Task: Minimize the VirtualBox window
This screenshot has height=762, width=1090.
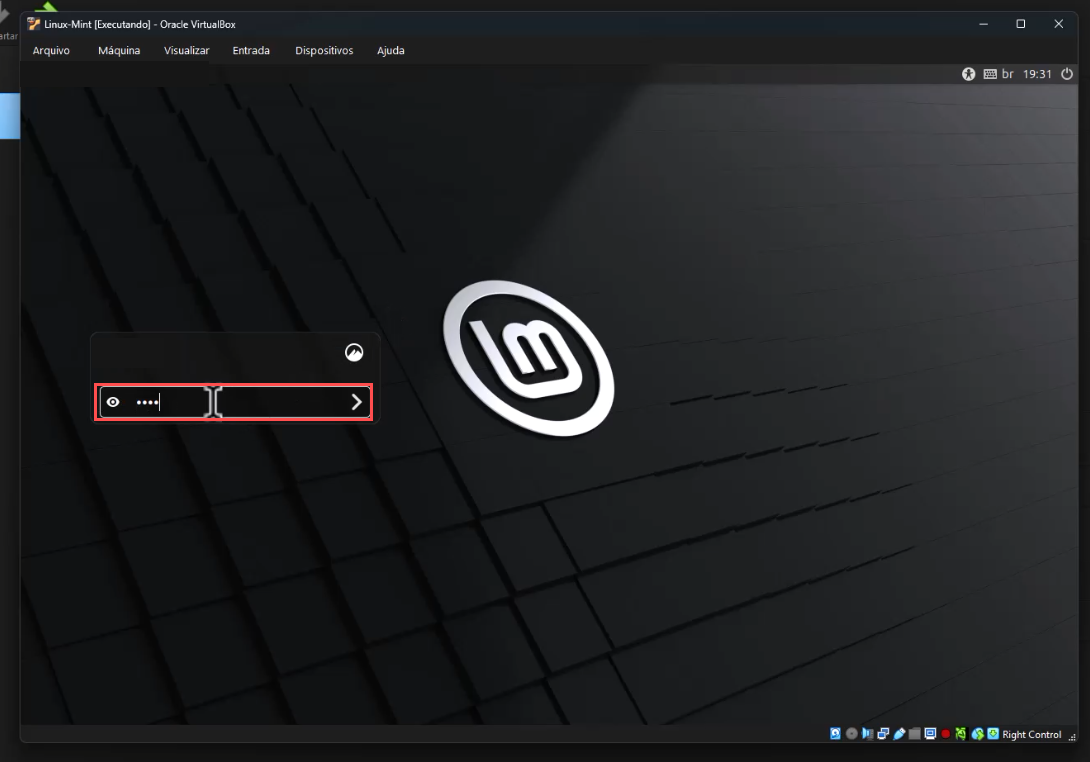Action: 983,24
